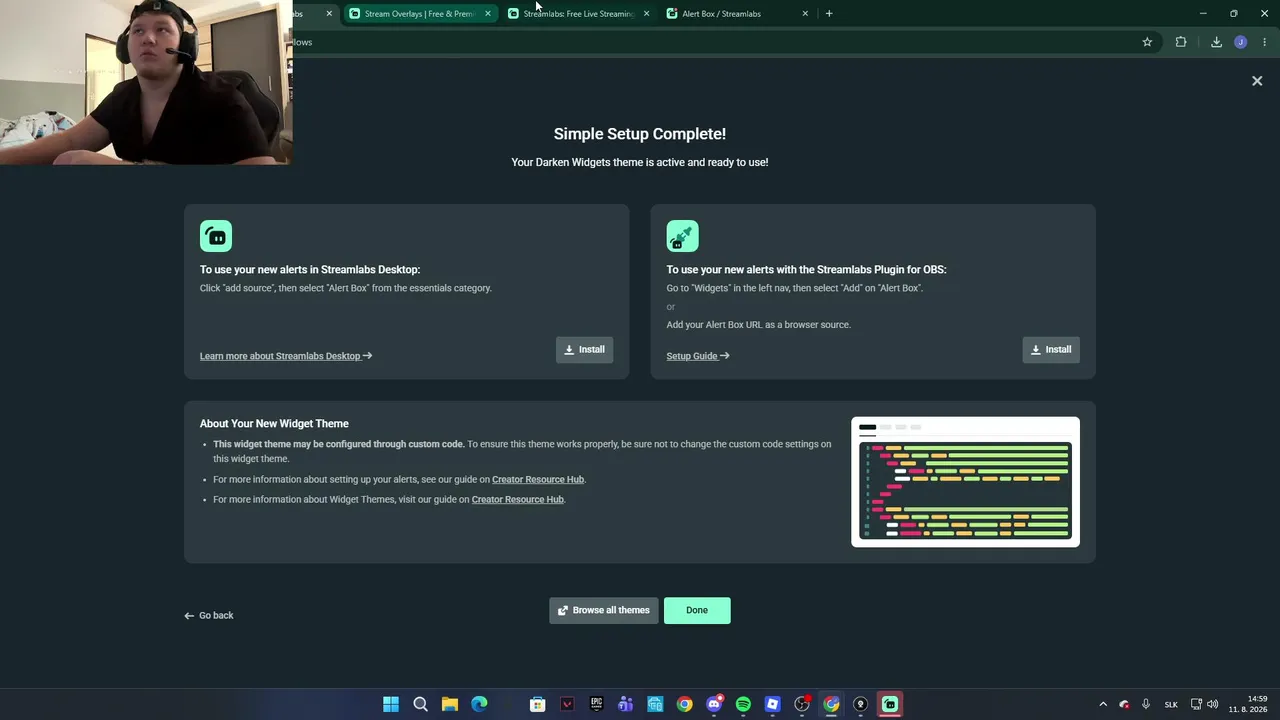Open Creator Resource Hub link about alerts setup
1280x720 pixels.
[538, 480]
